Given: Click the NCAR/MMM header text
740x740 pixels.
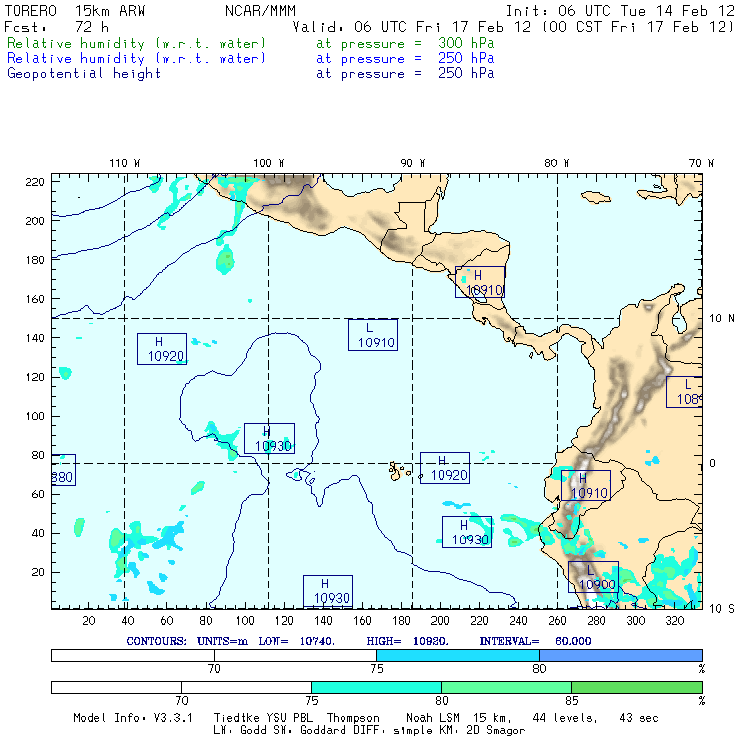Looking at the screenshot, I should pos(260,11).
